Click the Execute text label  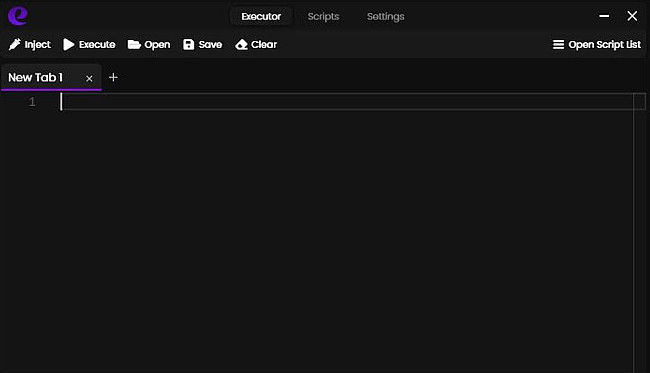pos(97,44)
